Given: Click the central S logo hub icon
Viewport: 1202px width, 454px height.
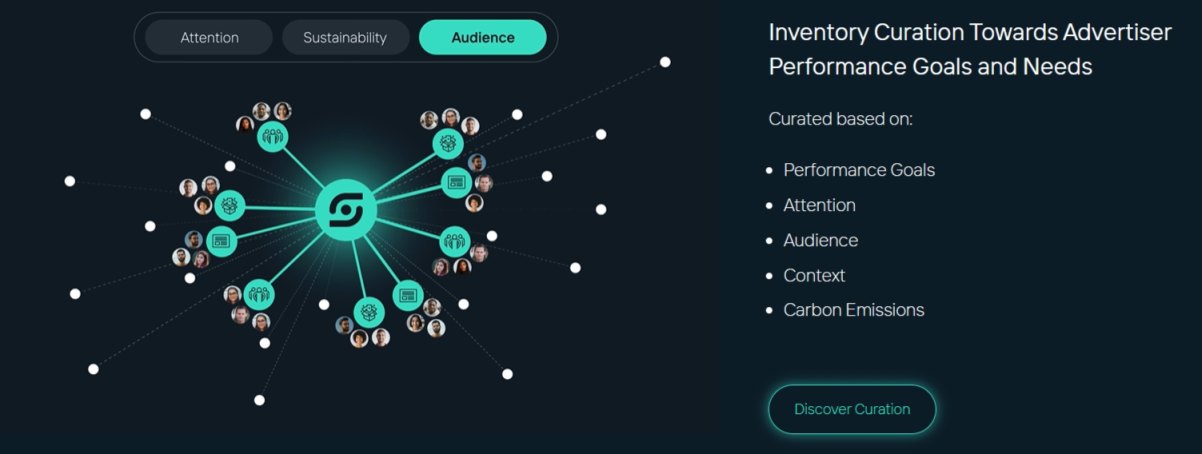Looking at the screenshot, I should pyautogui.click(x=345, y=210).
